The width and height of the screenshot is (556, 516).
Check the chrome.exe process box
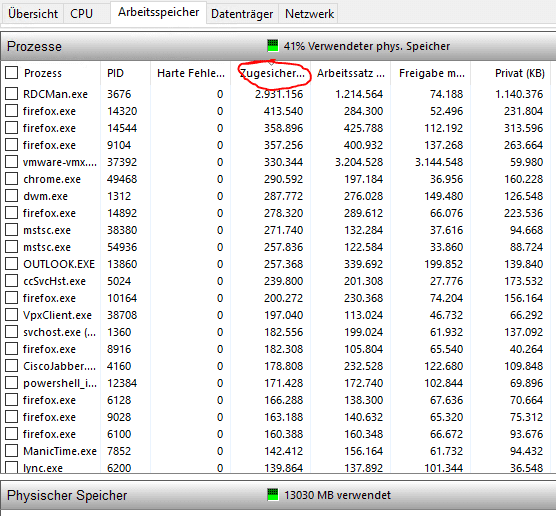click(x=12, y=179)
